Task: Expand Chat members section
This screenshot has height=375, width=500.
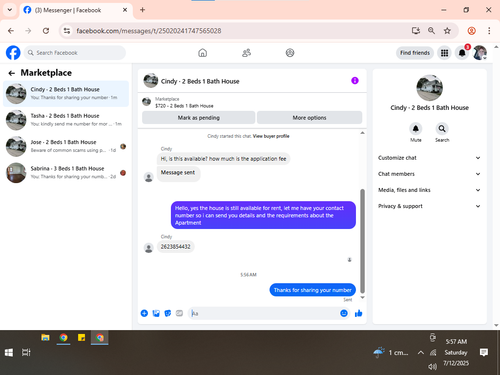Action: tap(429, 174)
